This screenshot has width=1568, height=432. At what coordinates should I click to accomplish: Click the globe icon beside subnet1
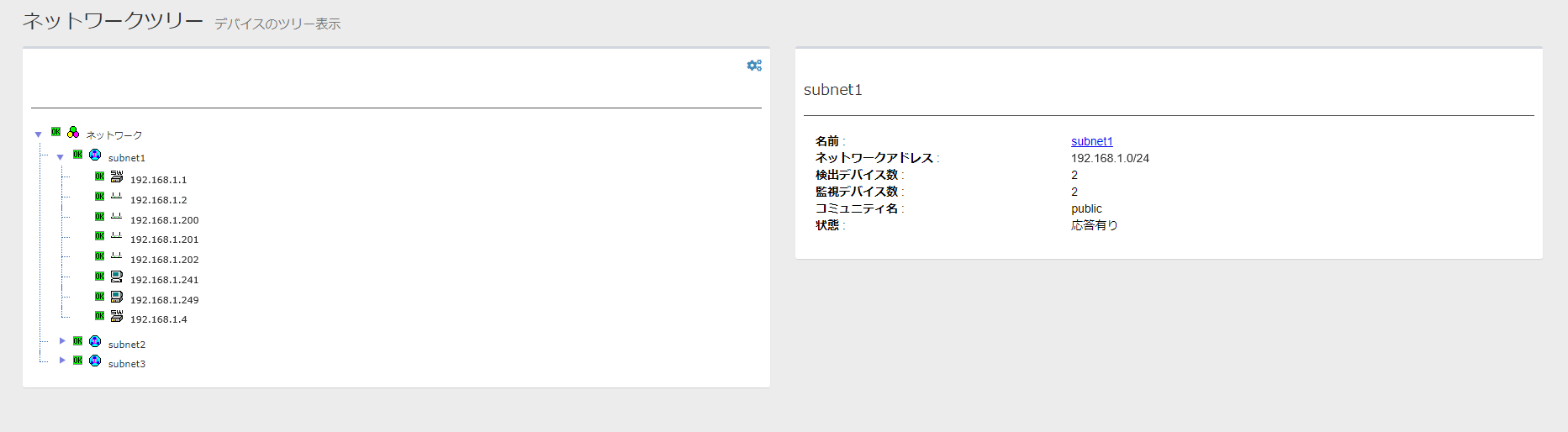click(95, 155)
